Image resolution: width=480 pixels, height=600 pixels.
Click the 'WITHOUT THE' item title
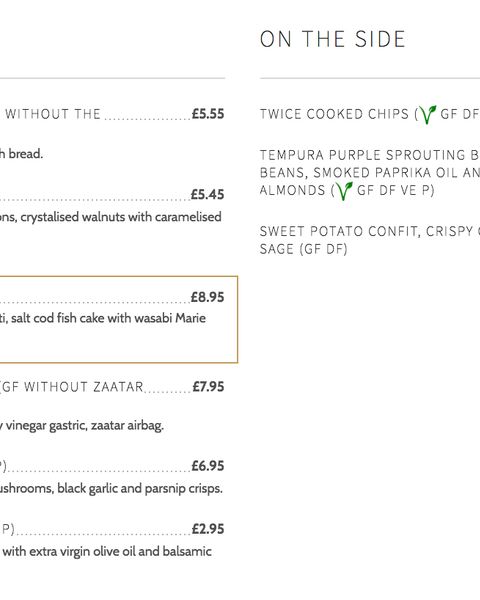(53, 114)
